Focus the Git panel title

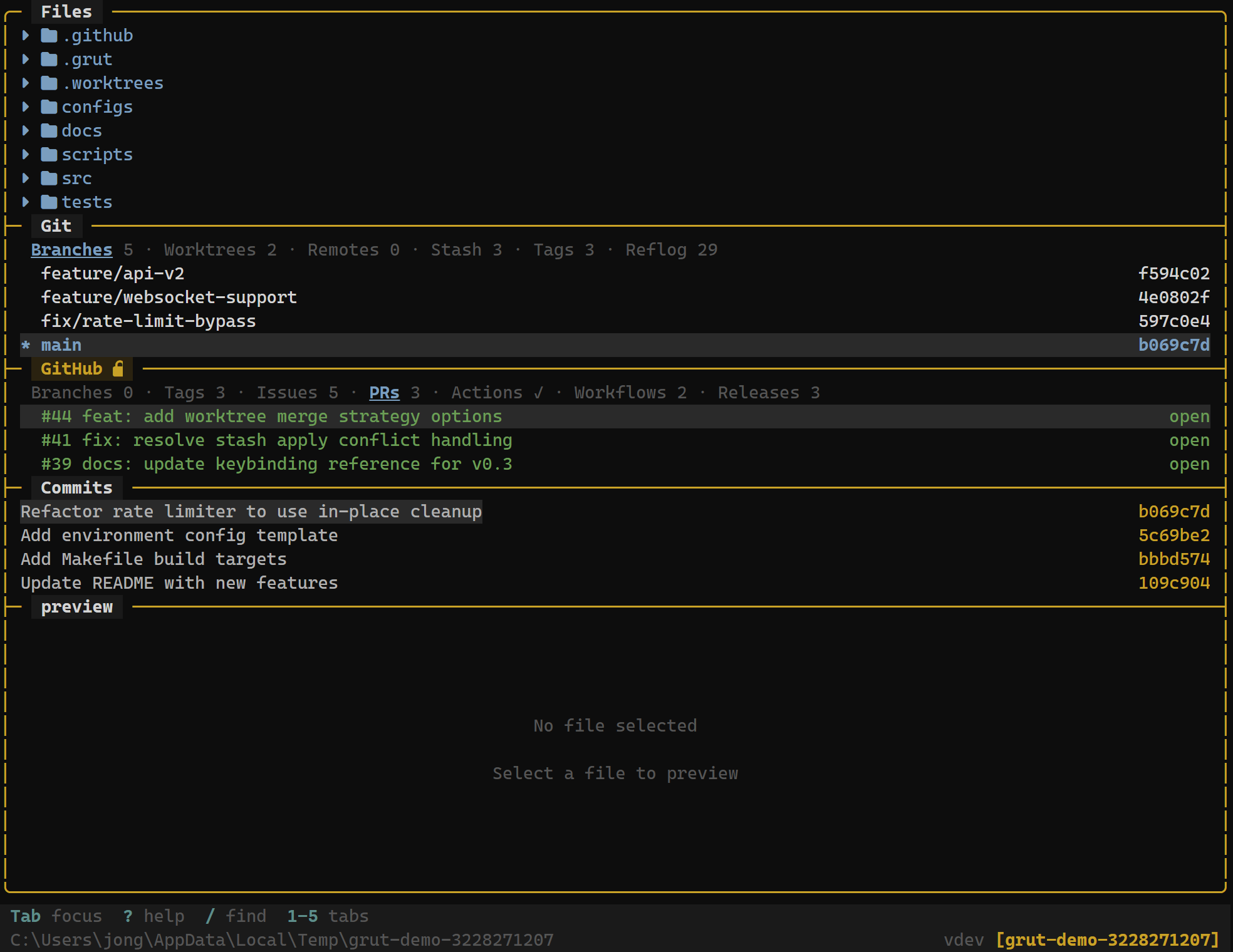tap(56, 226)
